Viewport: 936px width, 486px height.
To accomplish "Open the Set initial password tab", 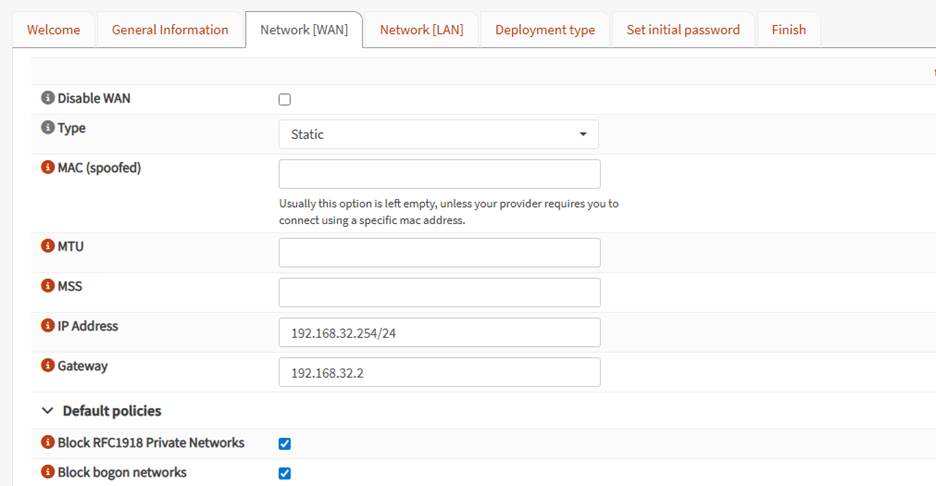I will 683,30.
